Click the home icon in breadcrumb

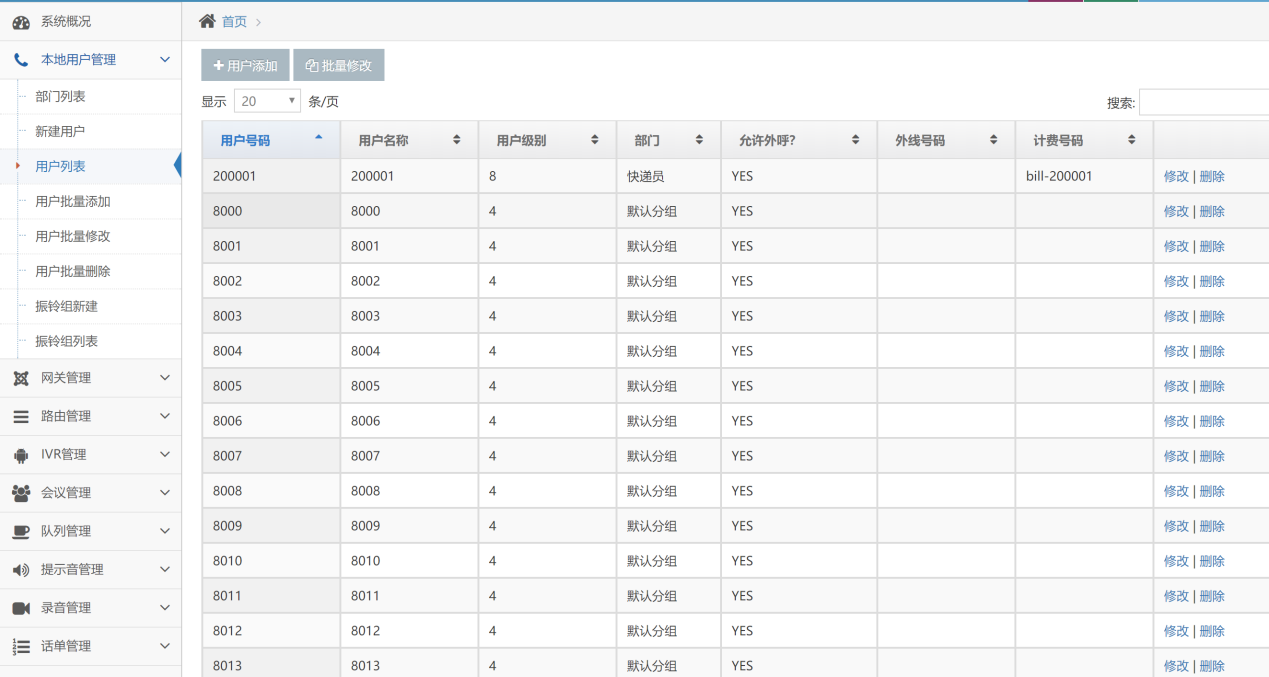[x=207, y=21]
